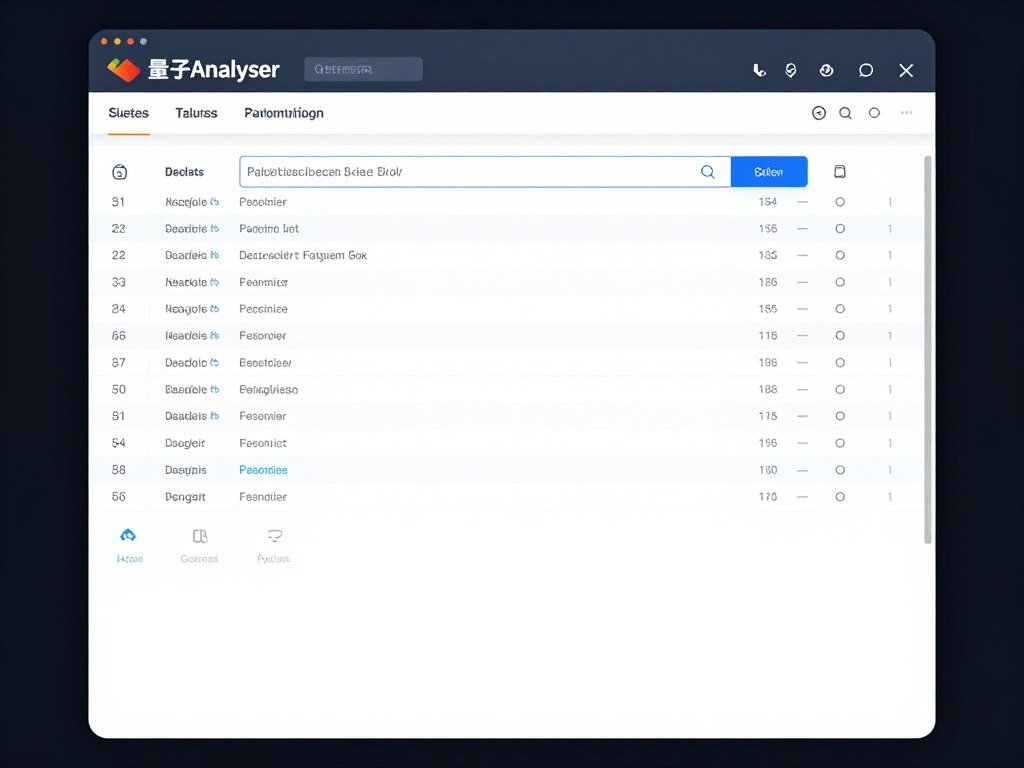Switch to the Taluress tab
1024x768 pixels.
[196, 113]
